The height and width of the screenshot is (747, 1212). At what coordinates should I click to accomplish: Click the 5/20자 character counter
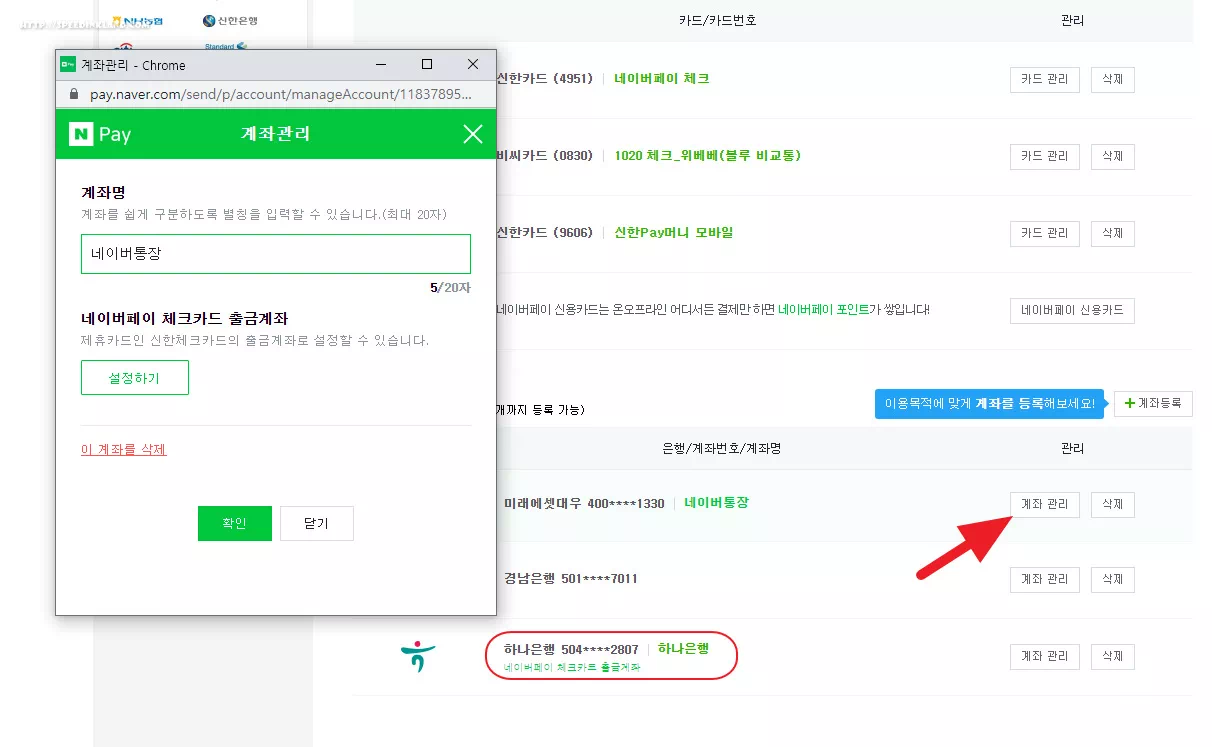[x=450, y=287]
